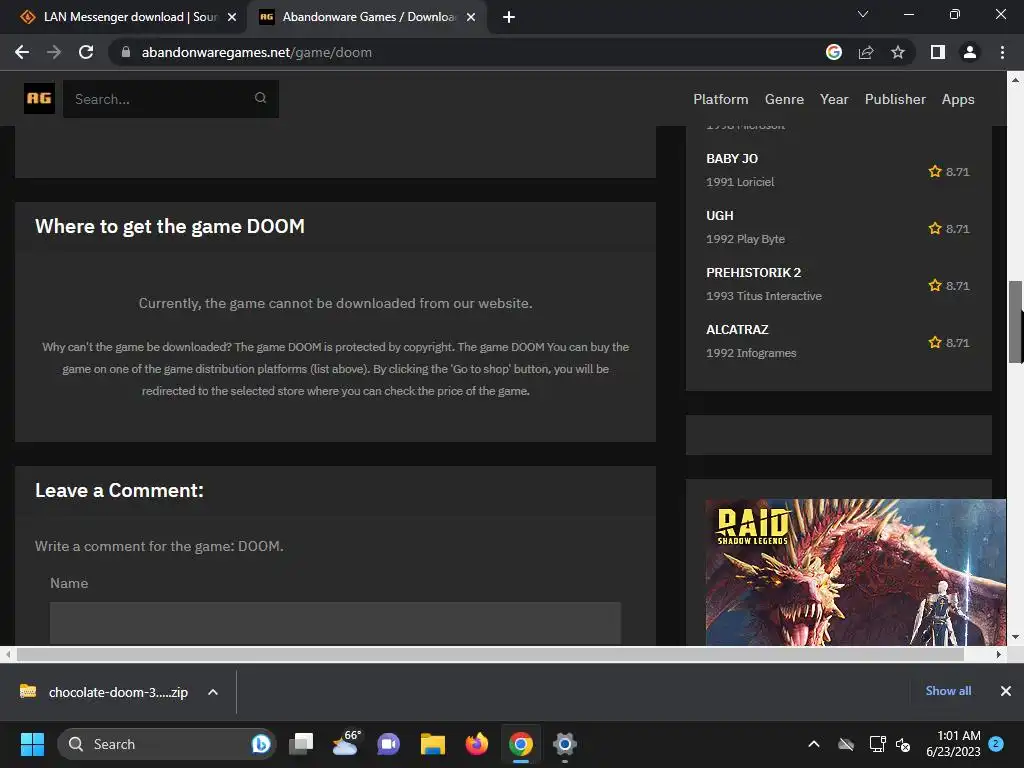
Task: Open a new browser tab
Action: point(509,17)
